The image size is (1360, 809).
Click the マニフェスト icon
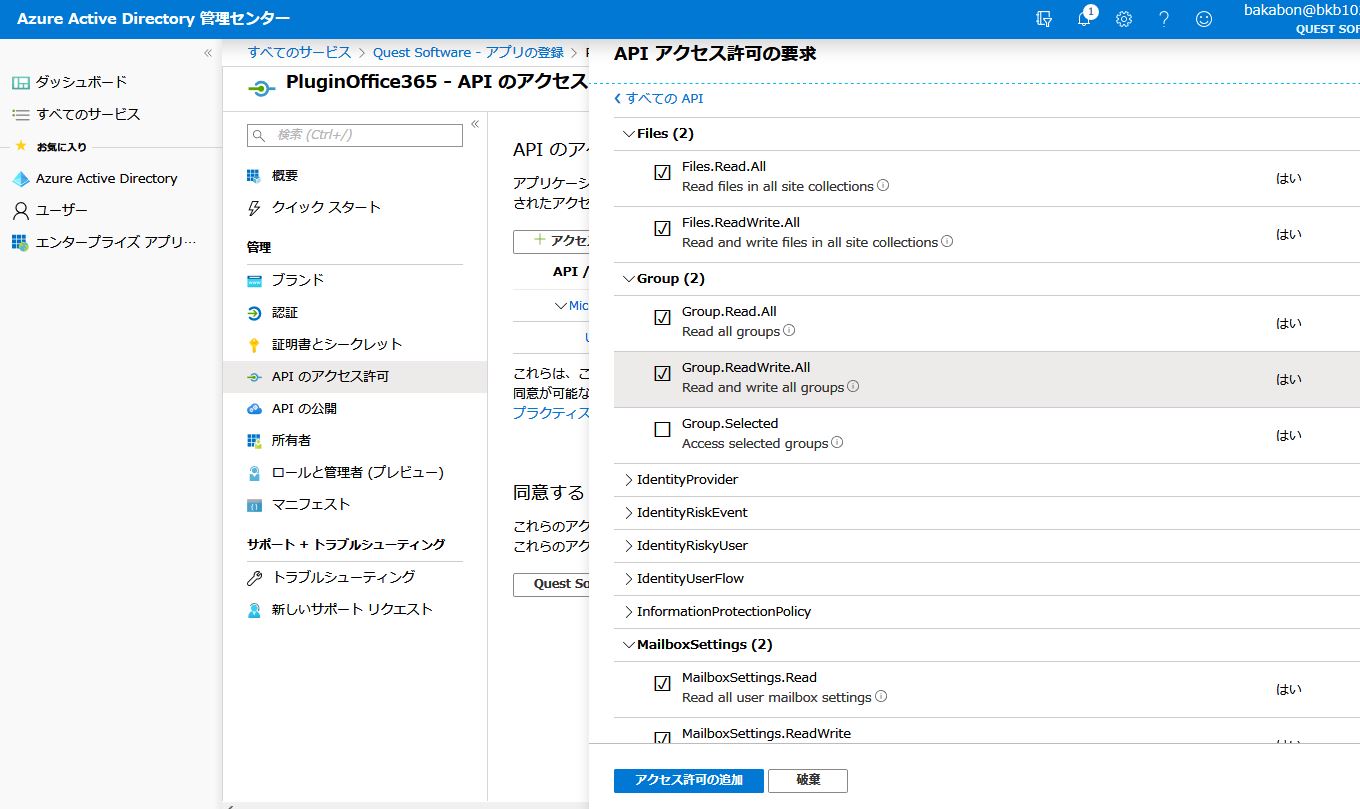254,505
